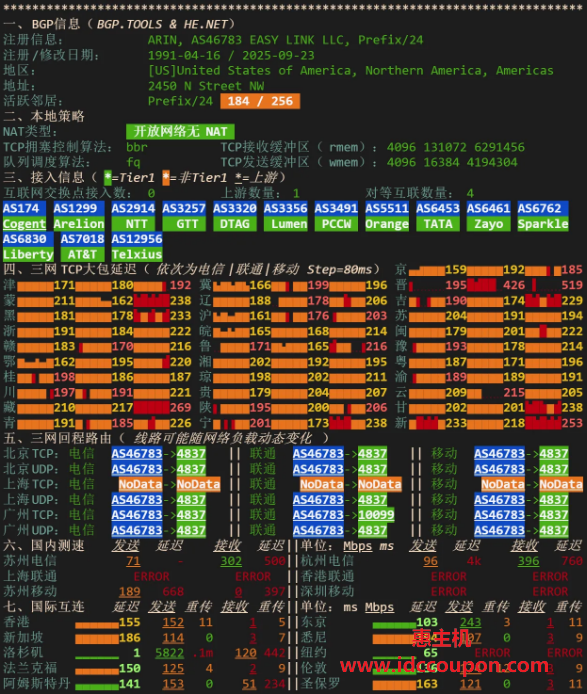Click the 269 latency value in 藏 row
The width and height of the screenshot is (587, 694).
pyautogui.click(x=180, y=407)
